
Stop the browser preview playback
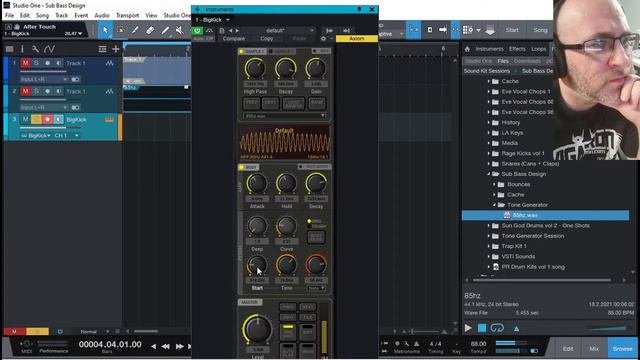[x=482, y=328]
